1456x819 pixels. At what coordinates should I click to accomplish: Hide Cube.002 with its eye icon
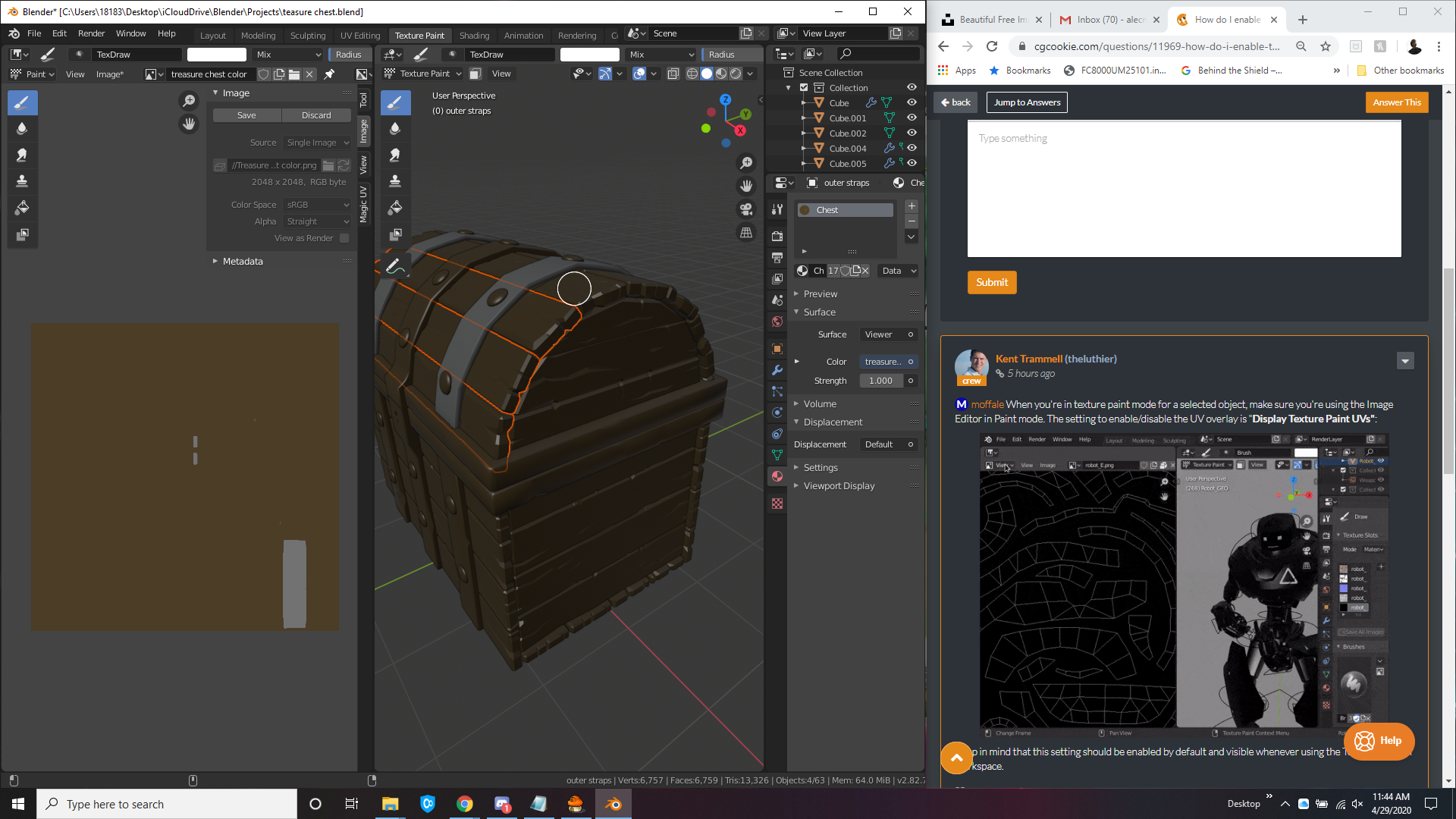pos(912,133)
